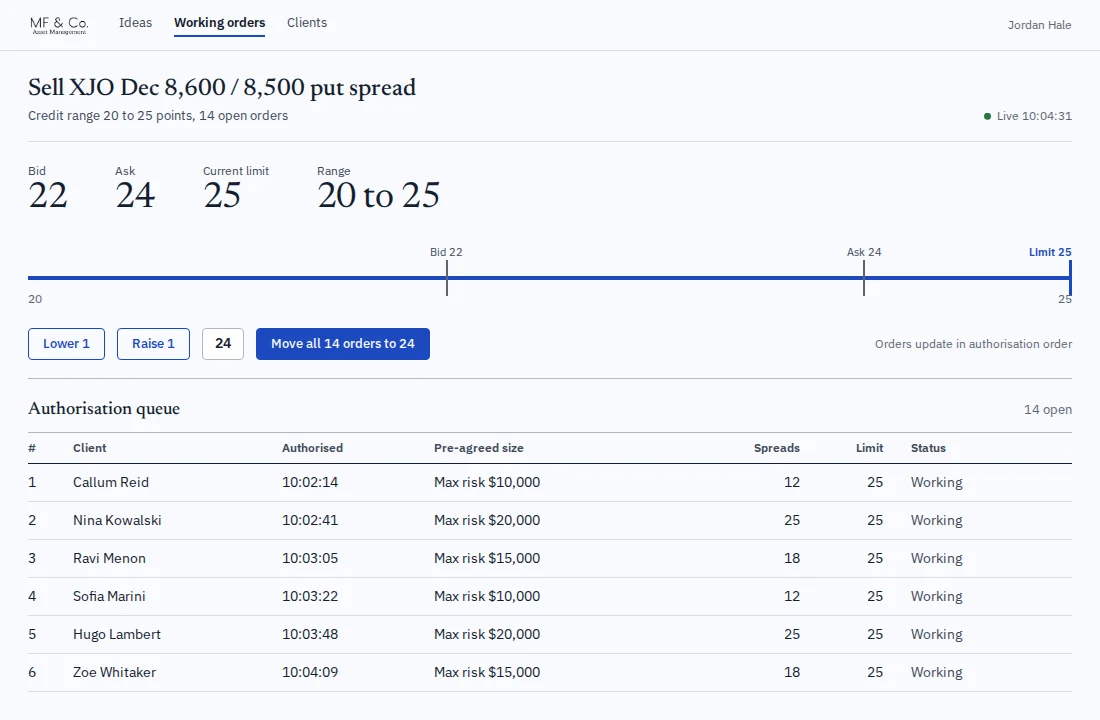Click authorised time 10:03:48
This screenshot has height=720, width=1100.
point(310,634)
